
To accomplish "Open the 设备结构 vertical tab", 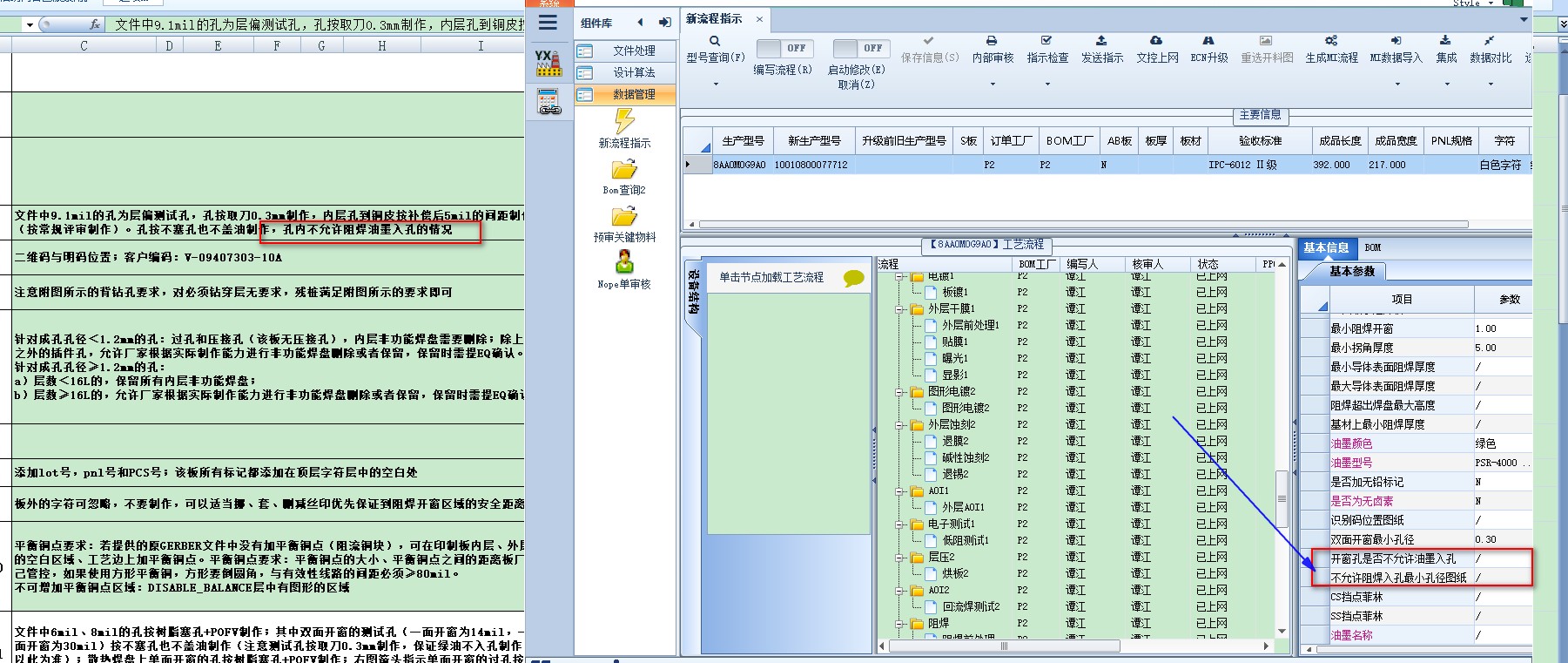I will coord(693,291).
